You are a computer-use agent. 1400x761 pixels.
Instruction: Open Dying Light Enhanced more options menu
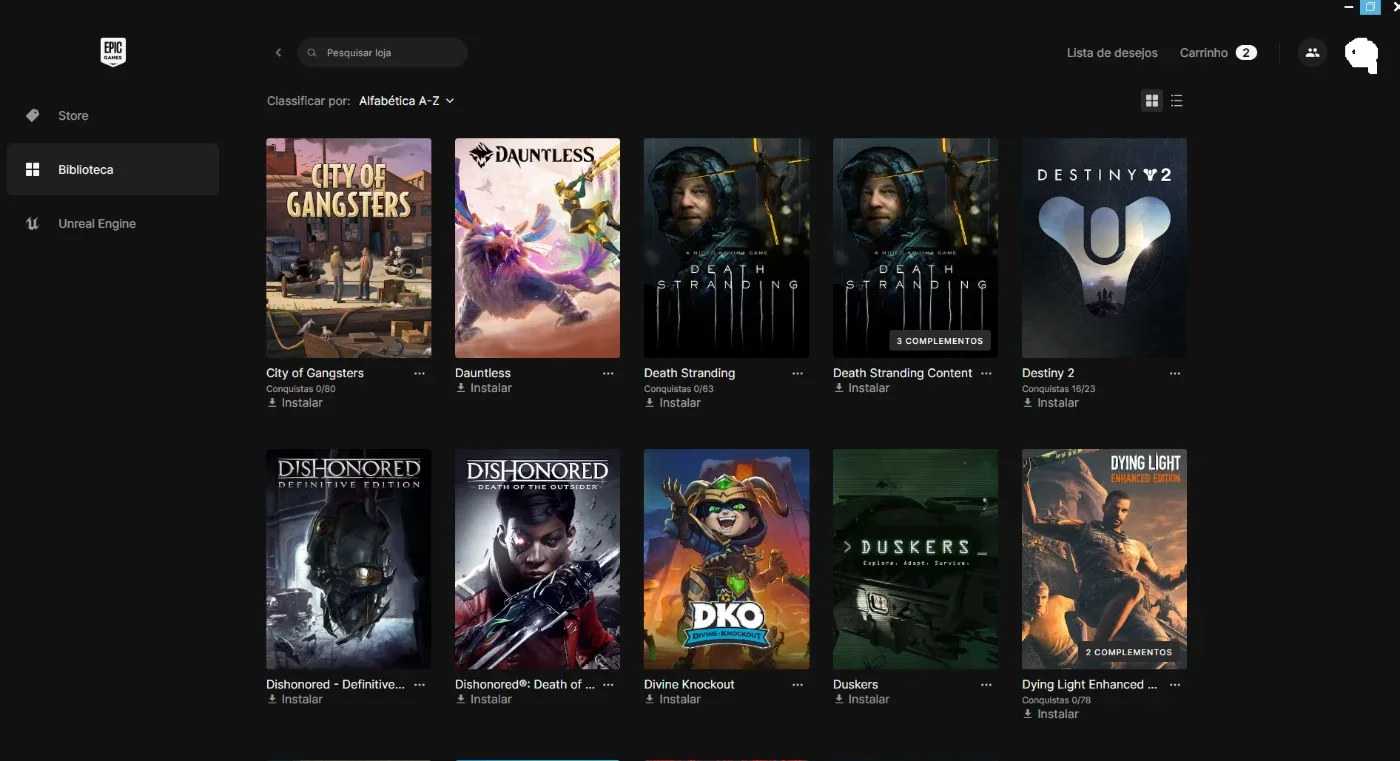pos(1175,685)
